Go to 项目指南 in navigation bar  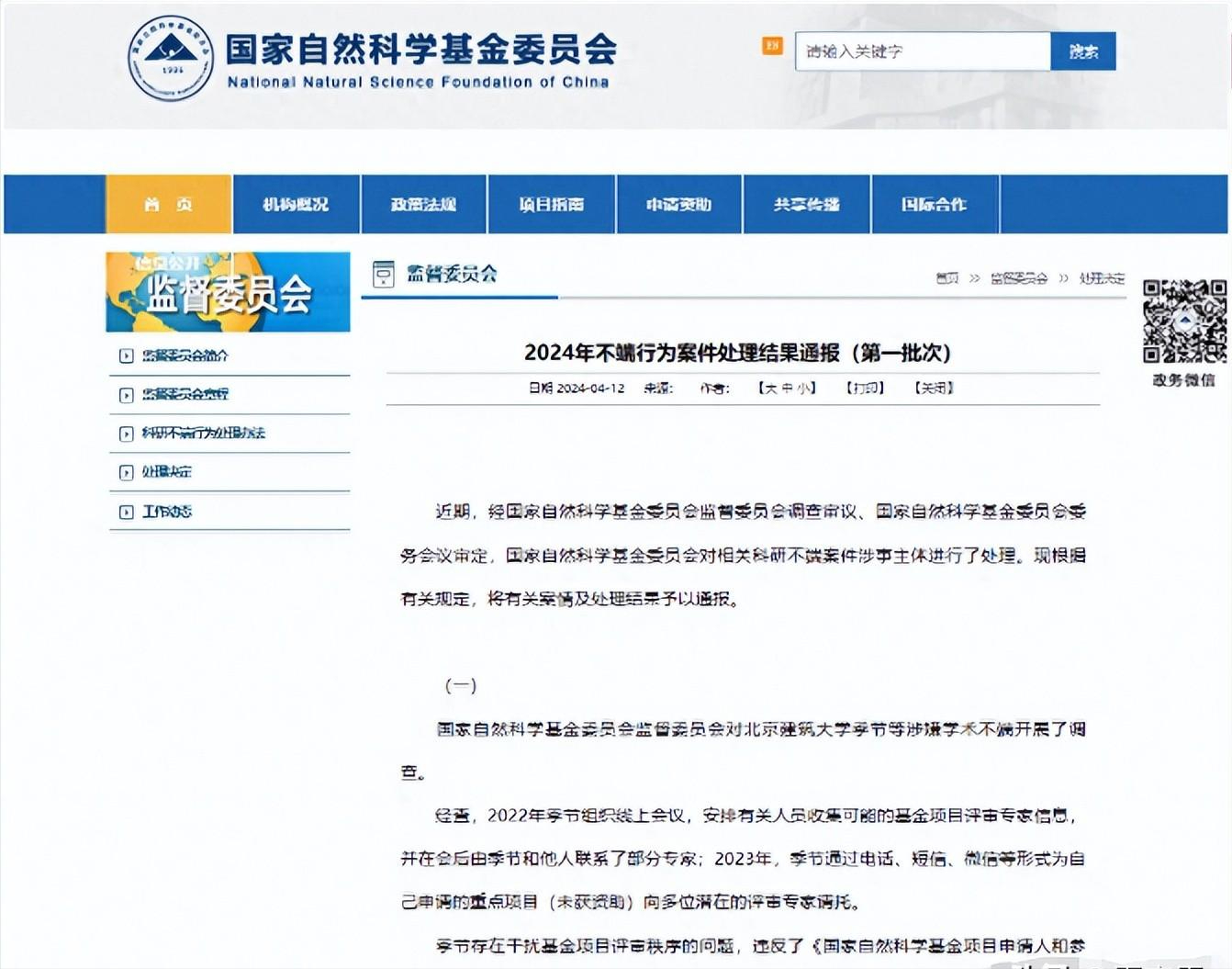(551, 204)
